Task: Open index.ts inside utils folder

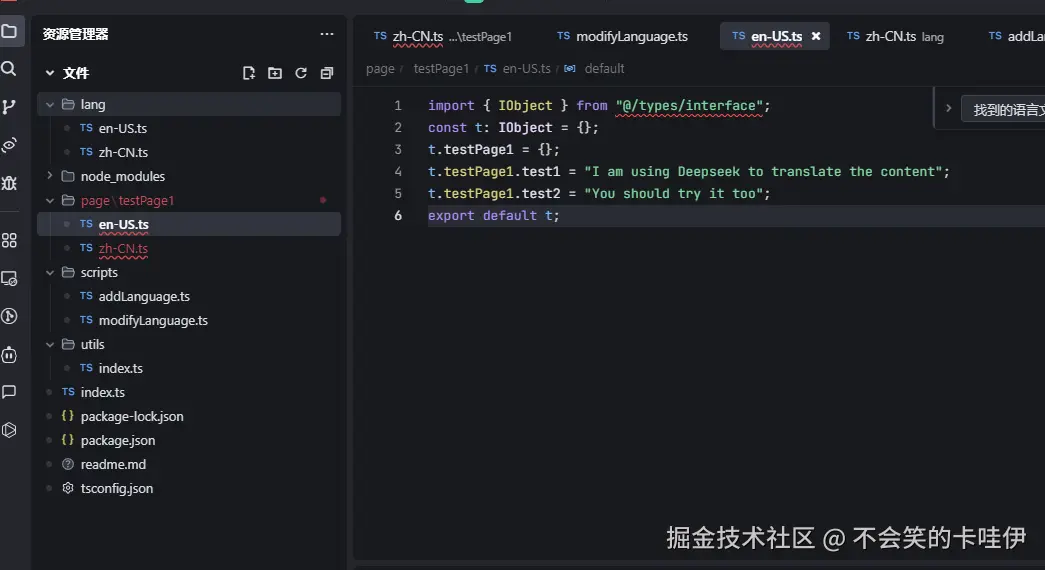Action: [x=189, y=368]
